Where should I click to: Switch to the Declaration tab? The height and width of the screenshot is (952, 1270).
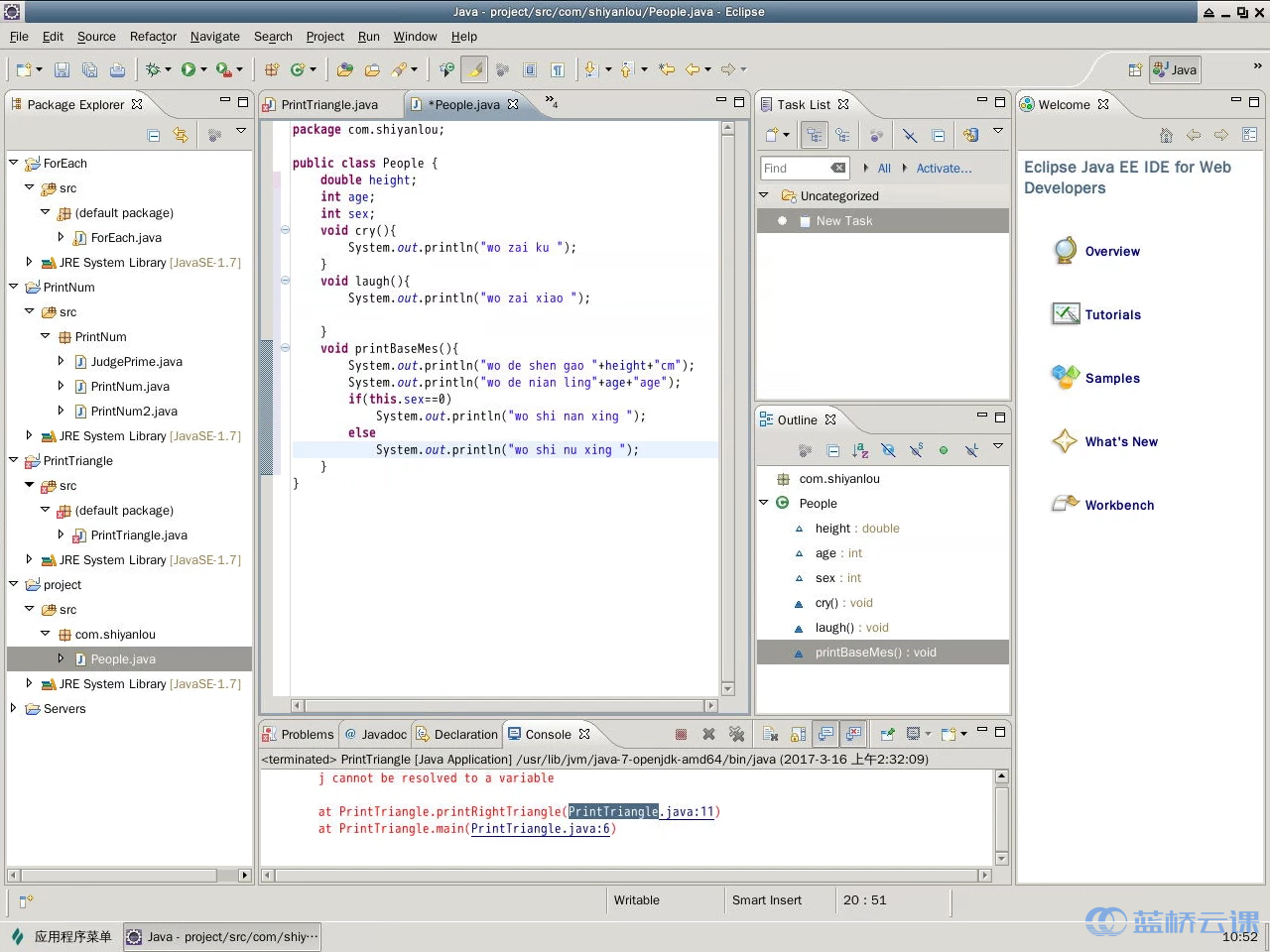coord(456,734)
